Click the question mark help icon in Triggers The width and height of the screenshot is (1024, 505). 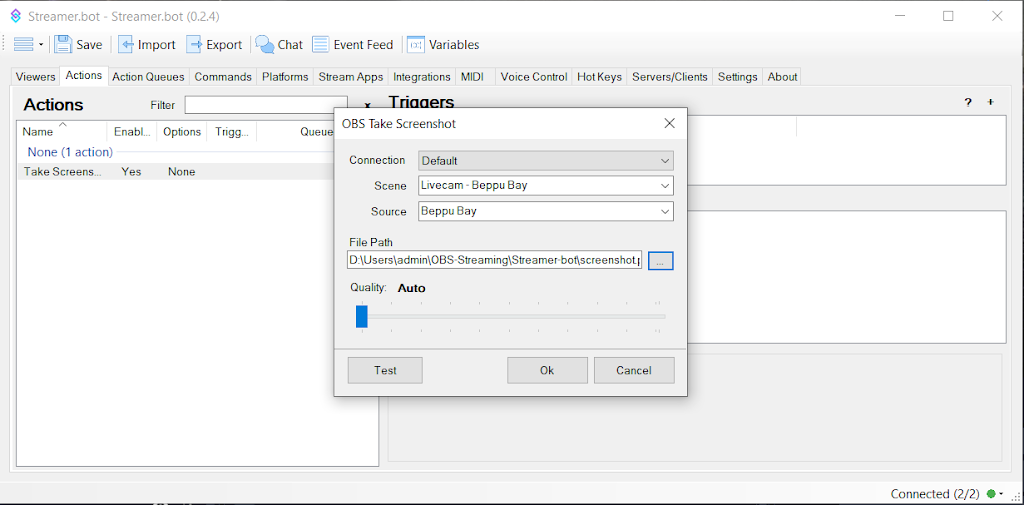point(968,103)
